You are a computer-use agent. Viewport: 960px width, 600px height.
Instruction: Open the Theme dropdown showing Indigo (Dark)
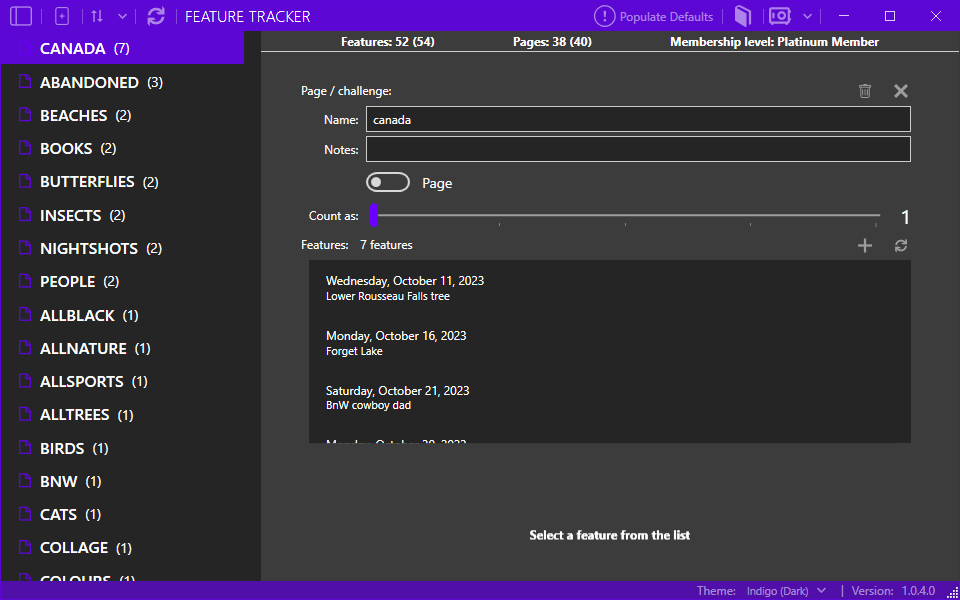[786, 590]
